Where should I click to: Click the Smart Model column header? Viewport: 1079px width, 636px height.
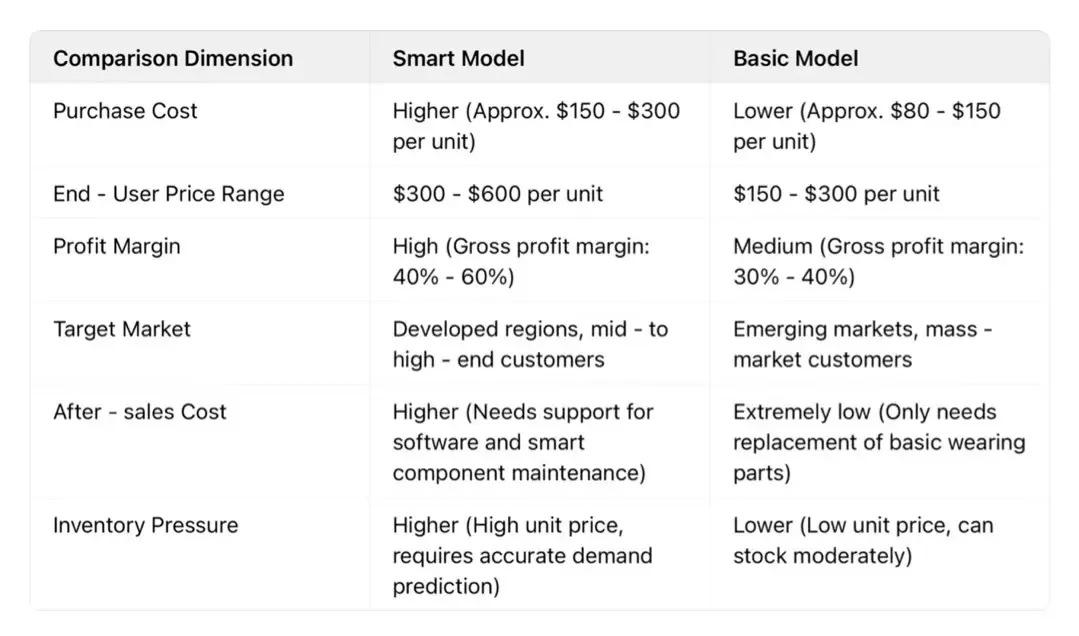tap(458, 58)
